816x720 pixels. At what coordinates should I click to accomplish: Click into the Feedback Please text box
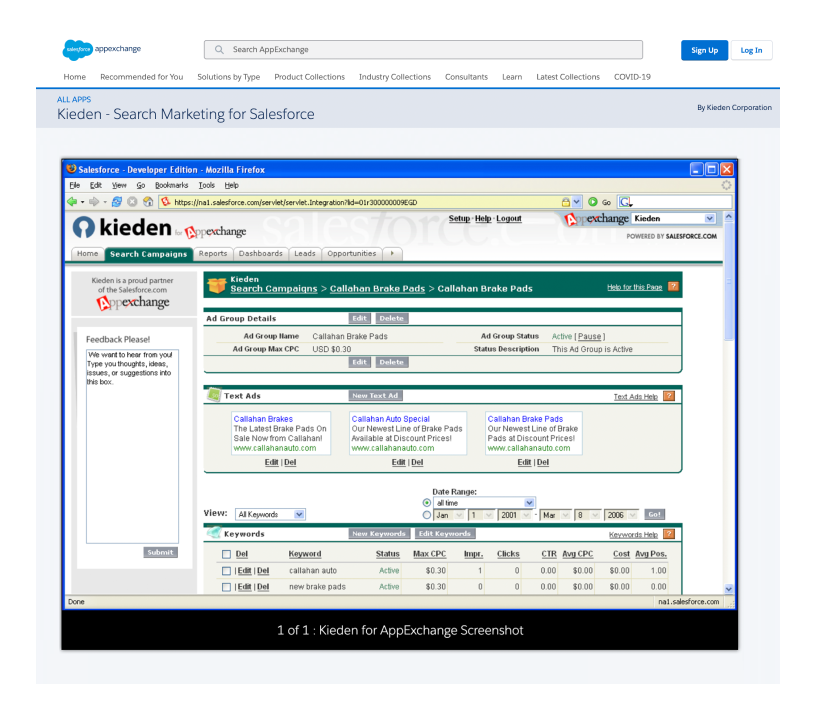pyautogui.click(x=132, y=446)
